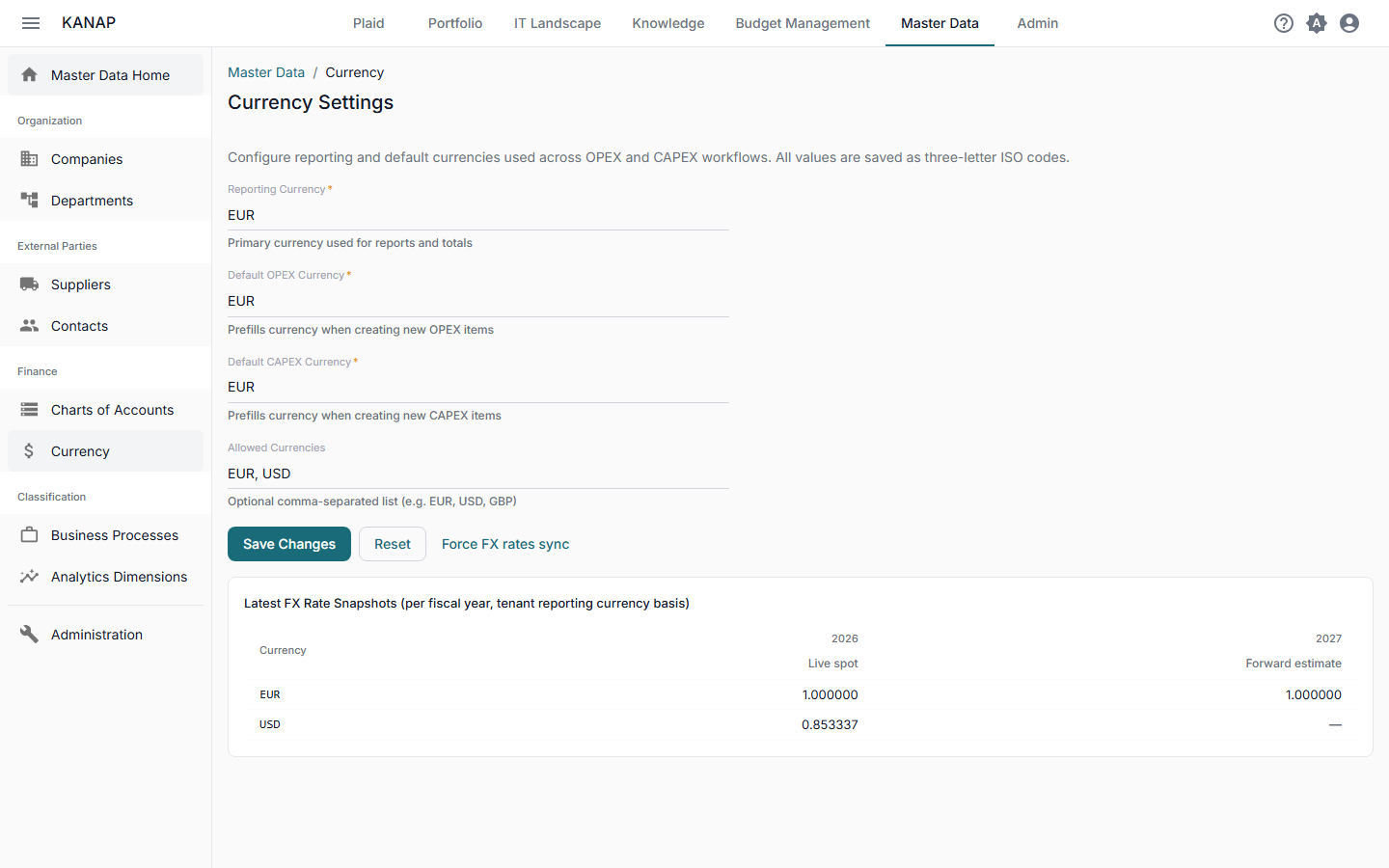Image resolution: width=1389 pixels, height=868 pixels.
Task: Click the KANAP brand title
Action: tap(89, 23)
